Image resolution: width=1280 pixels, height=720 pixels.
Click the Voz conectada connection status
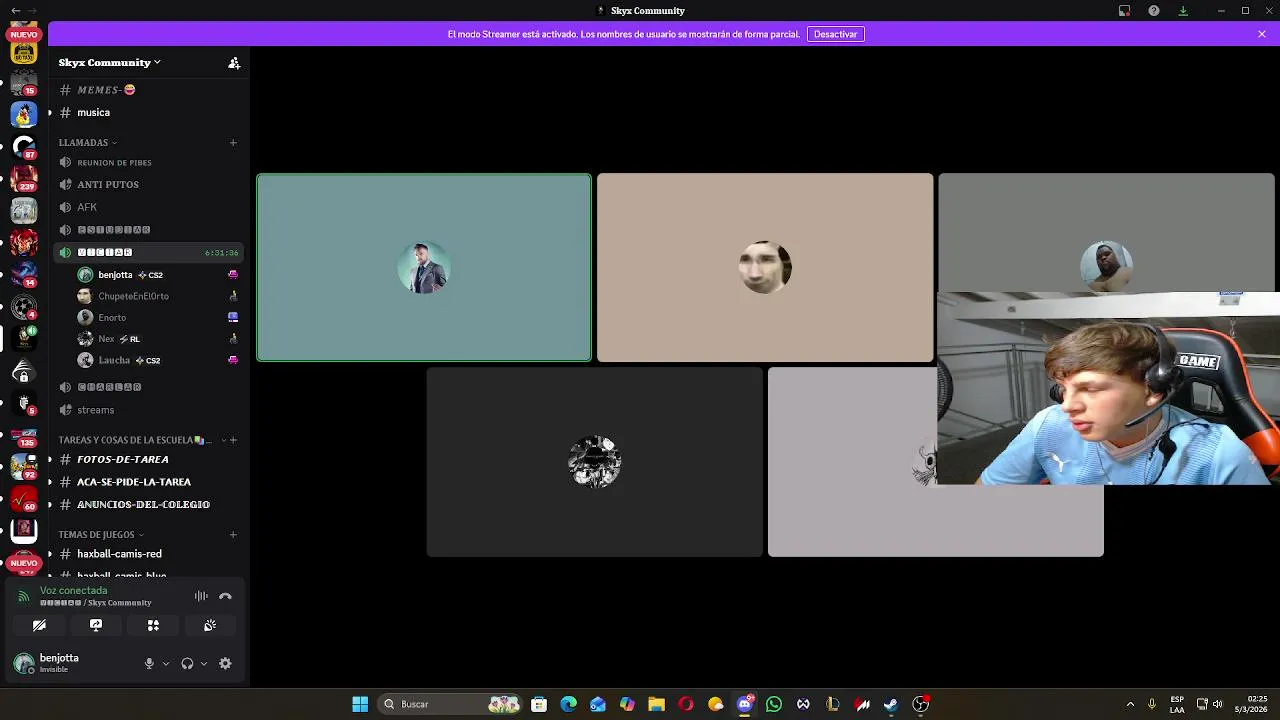coord(73,590)
